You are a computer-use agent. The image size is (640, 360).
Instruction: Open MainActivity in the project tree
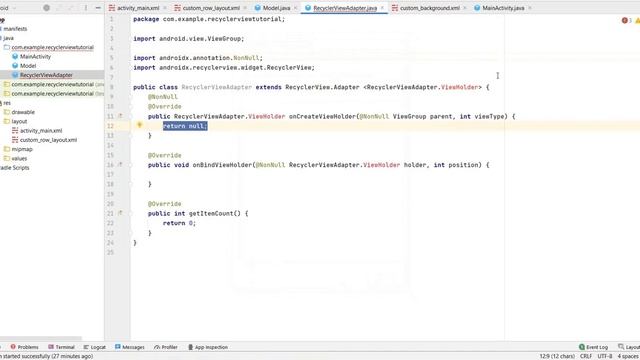click(x=35, y=57)
